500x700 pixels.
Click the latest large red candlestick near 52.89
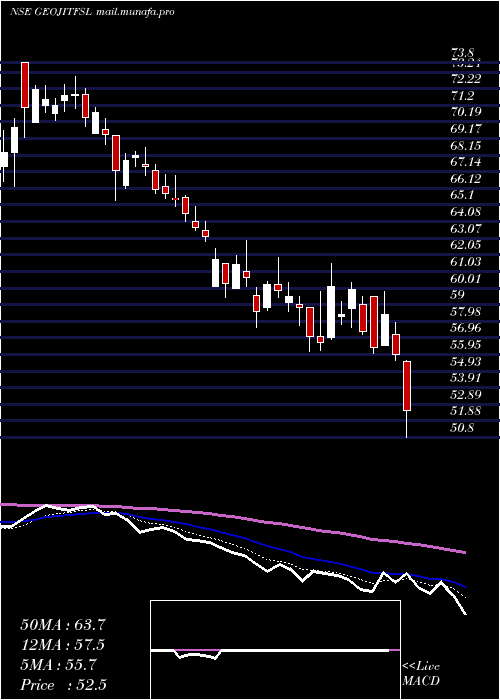pos(407,386)
